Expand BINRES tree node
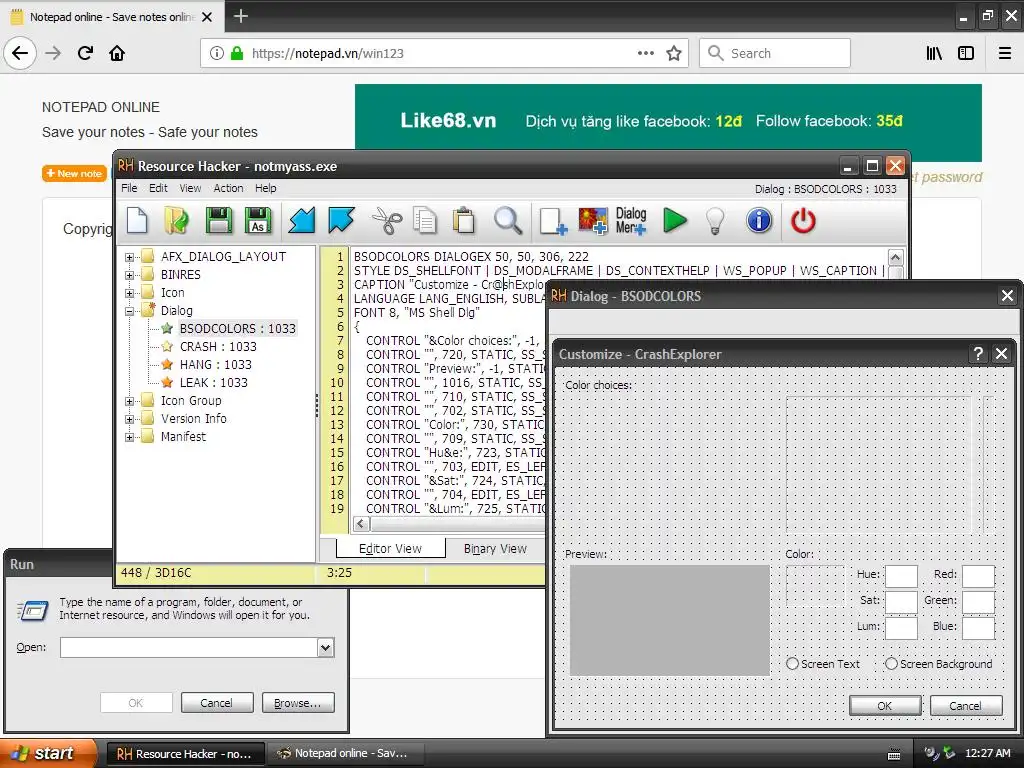The image size is (1024, 768). [x=129, y=276]
